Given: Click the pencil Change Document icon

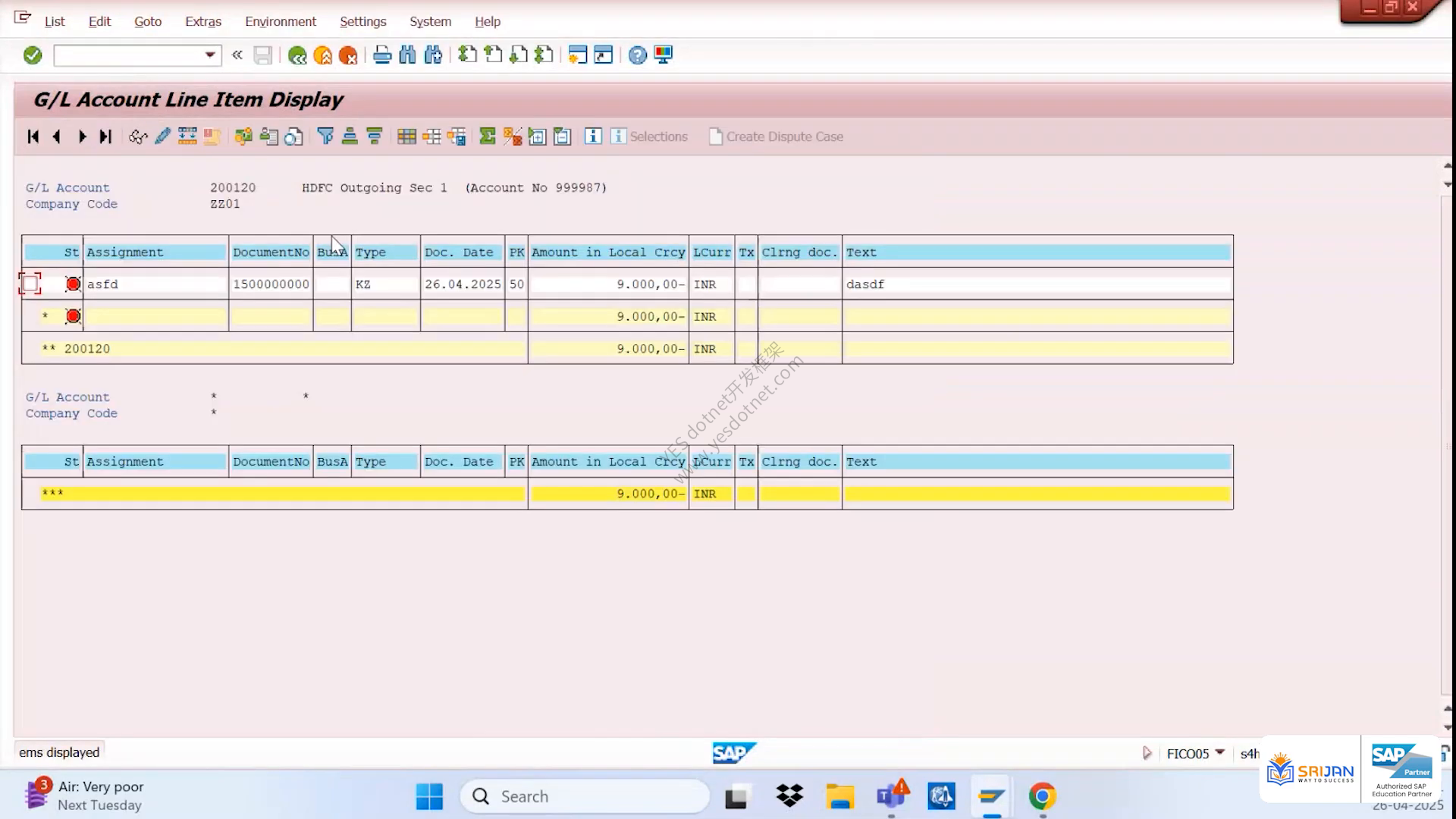Looking at the screenshot, I should (x=162, y=136).
